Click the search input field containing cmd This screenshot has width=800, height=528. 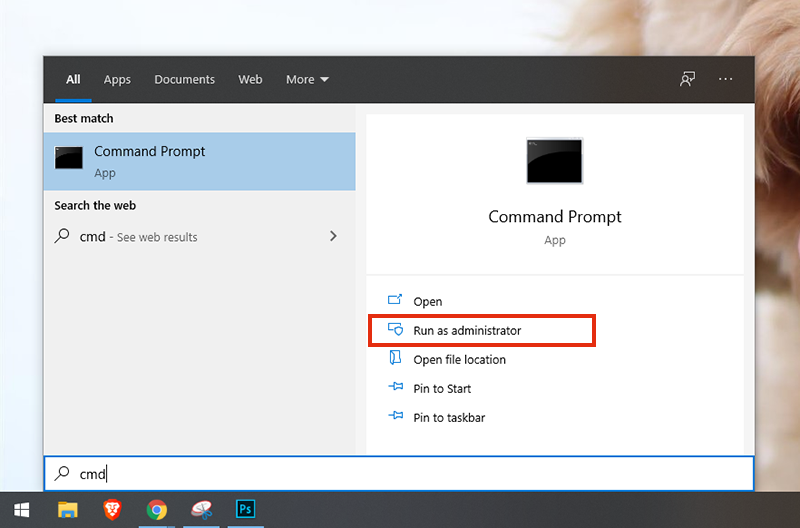tap(399, 473)
